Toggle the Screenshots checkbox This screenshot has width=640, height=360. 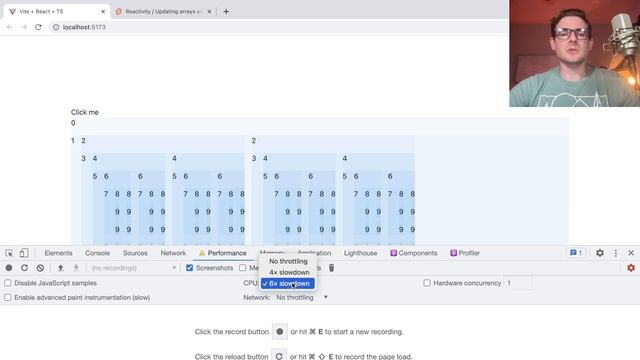[189, 268]
